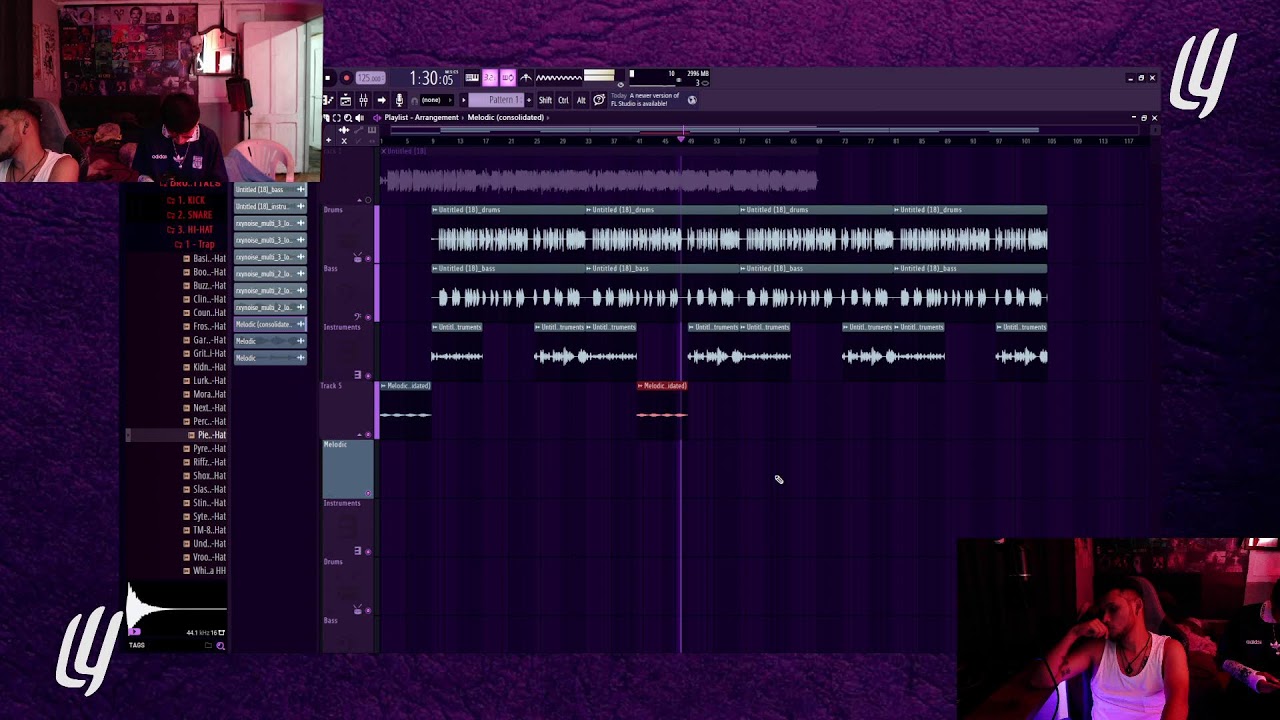This screenshot has width=1280, height=720.
Task: Select the Buzz..-Hat sample
Action: (205, 285)
